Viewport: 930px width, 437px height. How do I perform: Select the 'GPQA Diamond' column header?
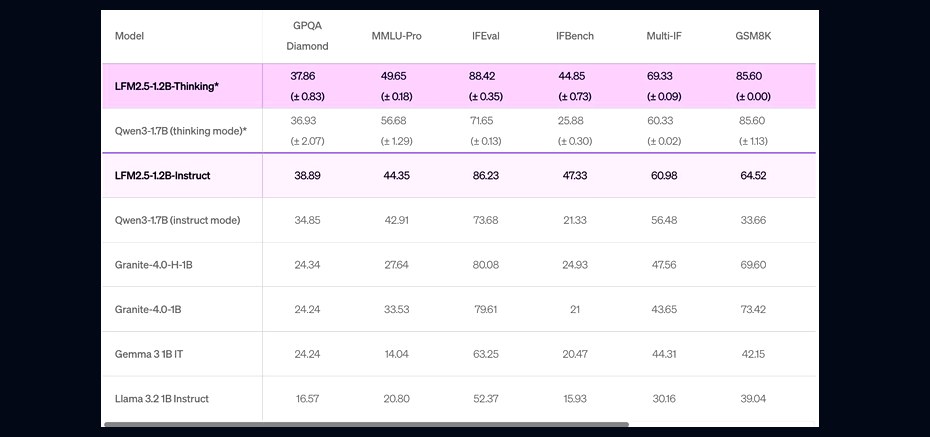pyautogui.click(x=307, y=36)
